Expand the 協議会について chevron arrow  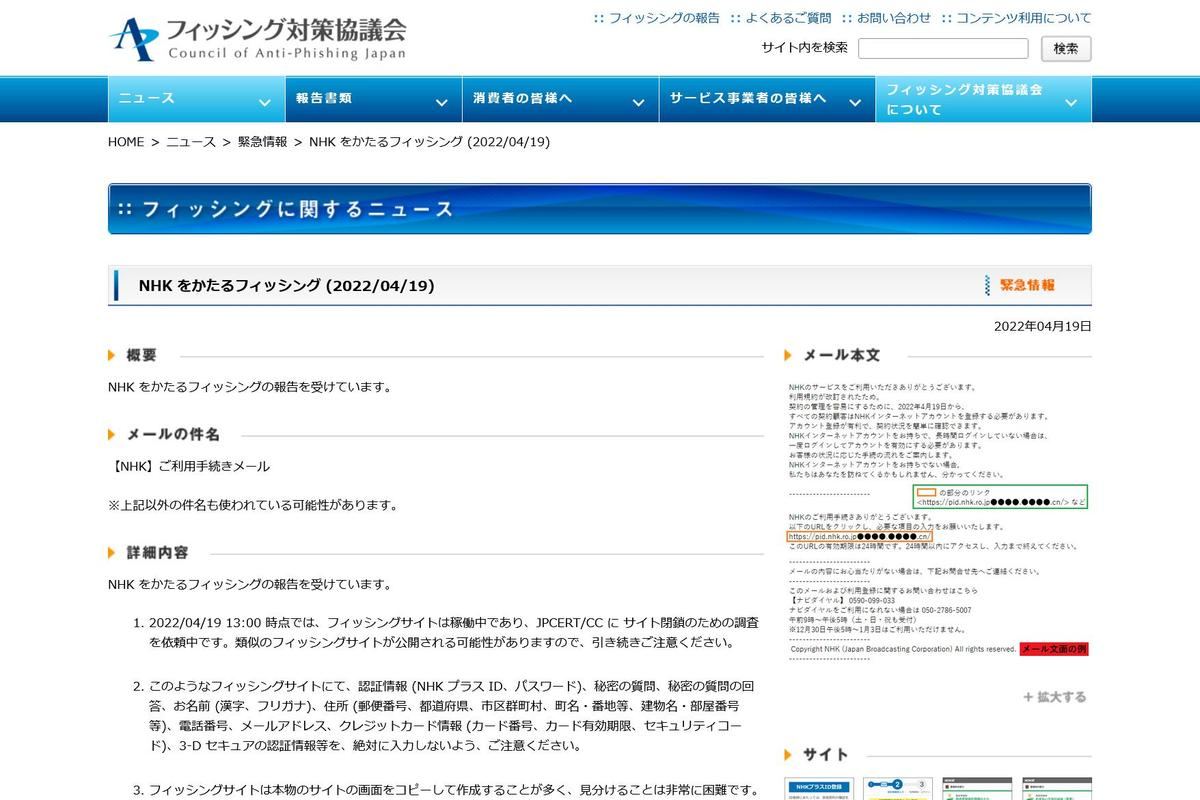click(1071, 102)
